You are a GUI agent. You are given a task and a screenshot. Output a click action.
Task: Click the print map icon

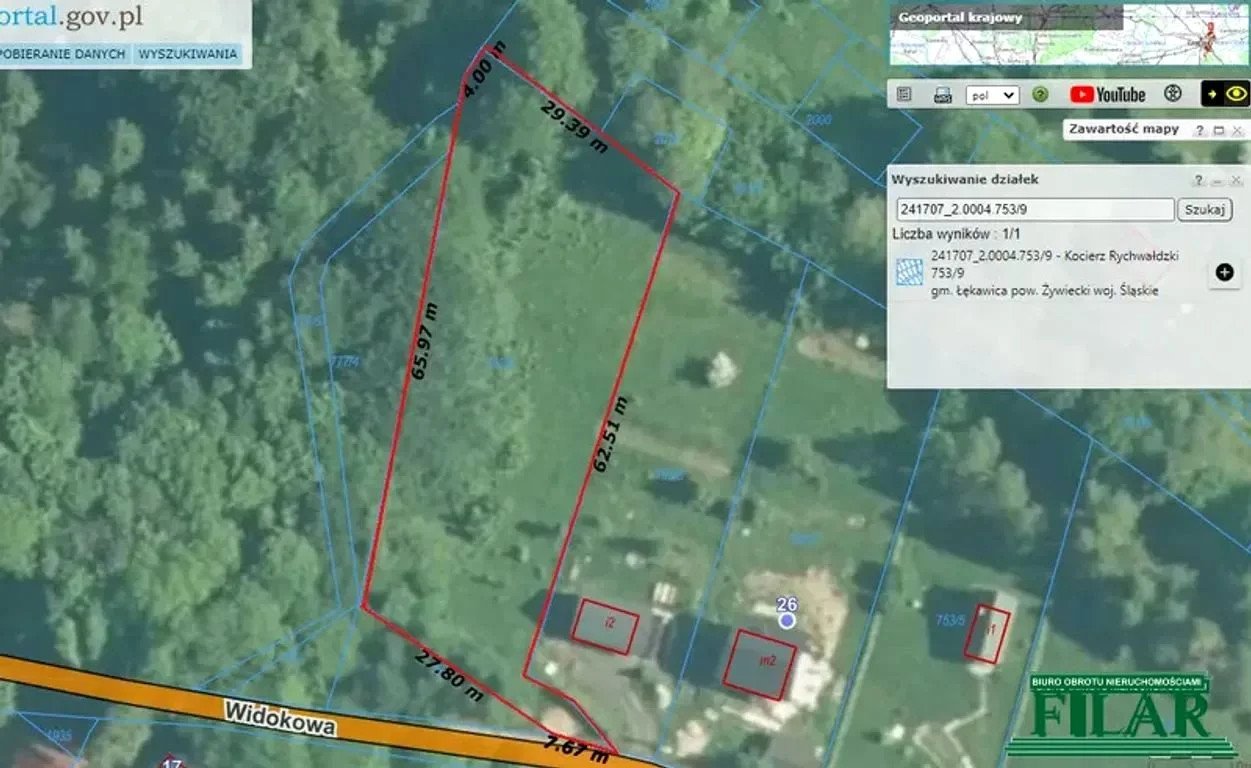pyautogui.click(x=941, y=94)
